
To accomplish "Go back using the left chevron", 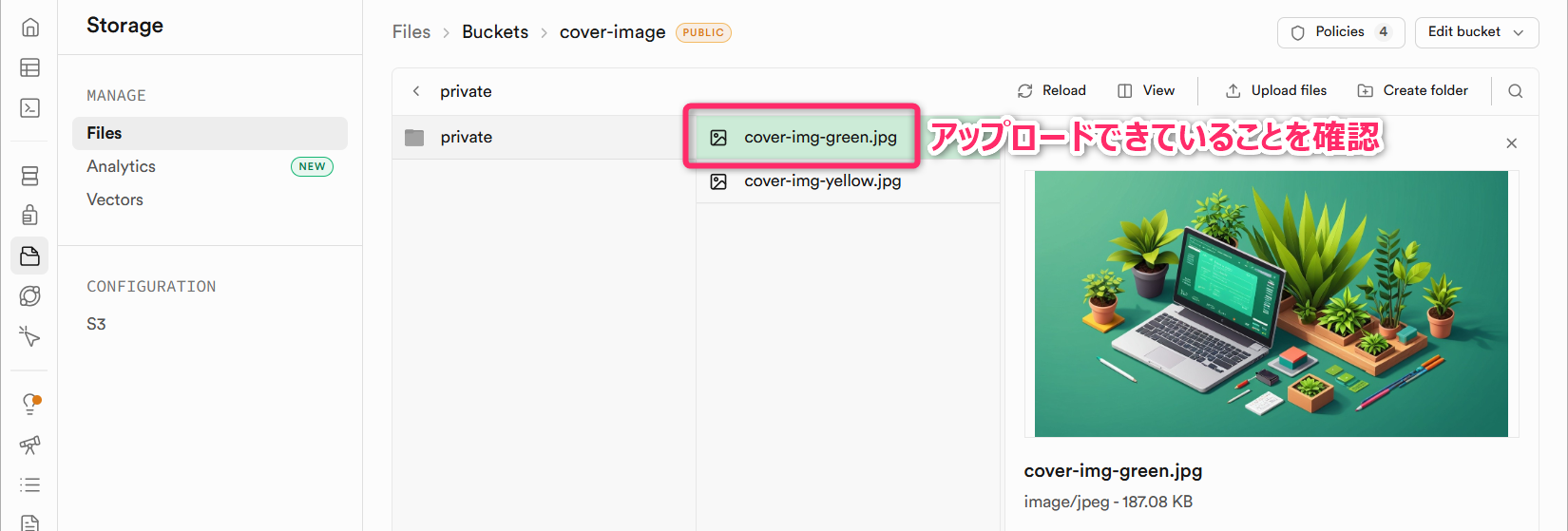I will 415,91.
